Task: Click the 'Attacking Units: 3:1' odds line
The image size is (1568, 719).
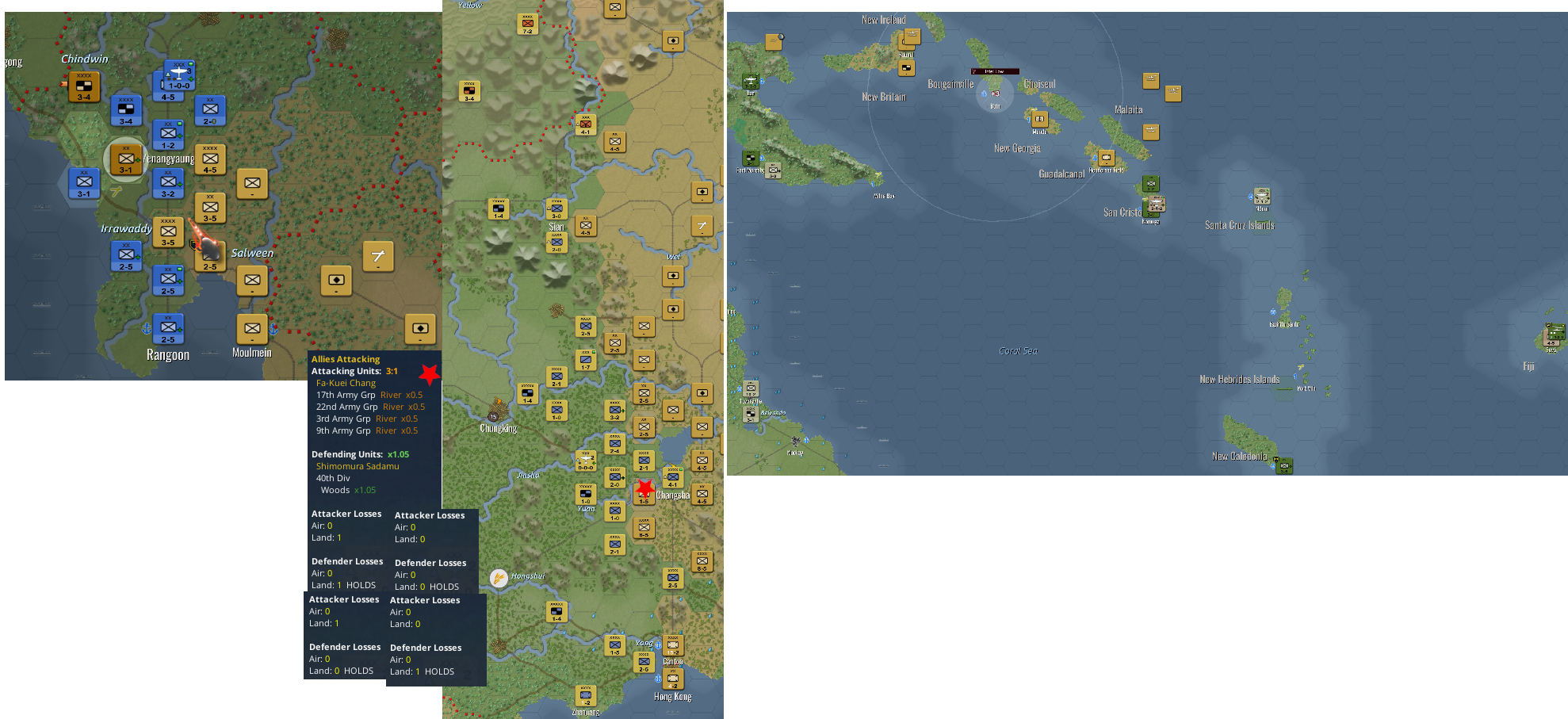Action: 354,371
